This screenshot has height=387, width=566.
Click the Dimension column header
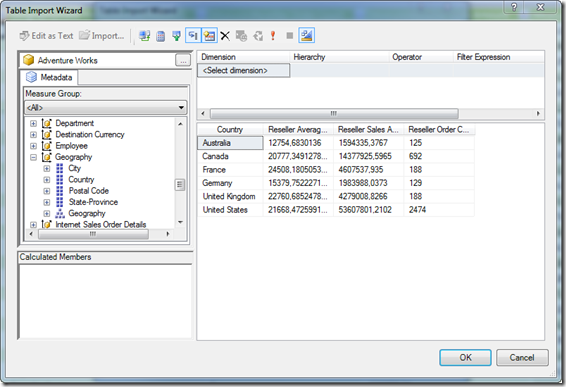click(x=243, y=57)
